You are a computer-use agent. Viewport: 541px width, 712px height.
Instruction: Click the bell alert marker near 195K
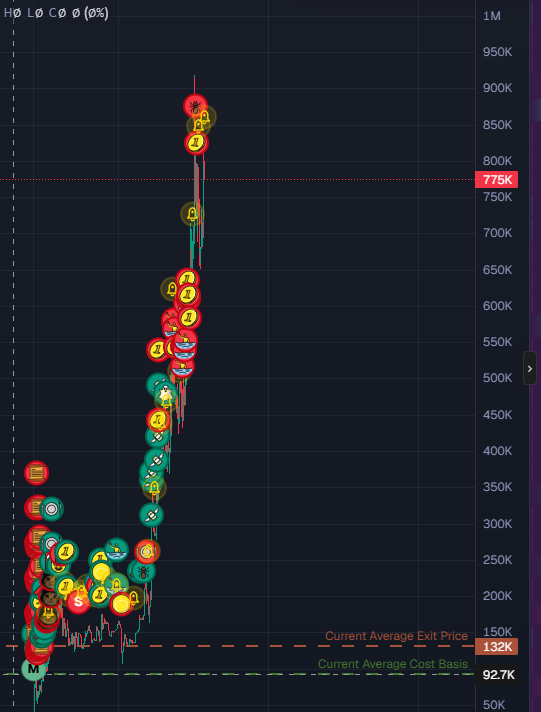(x=134, y=597)
